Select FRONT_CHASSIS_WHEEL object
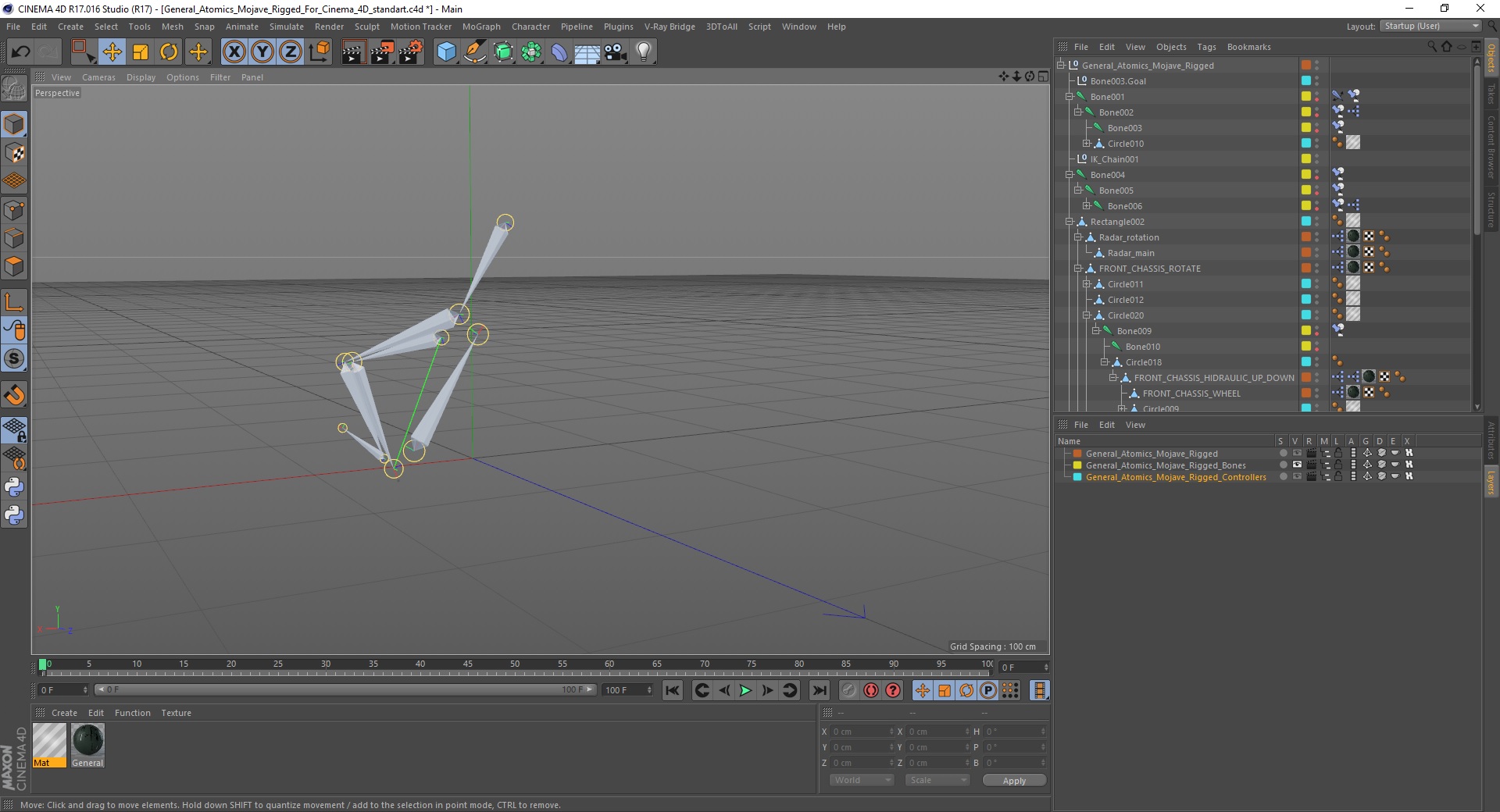This screenshot has width=1500, height=812. point(1191,394)
